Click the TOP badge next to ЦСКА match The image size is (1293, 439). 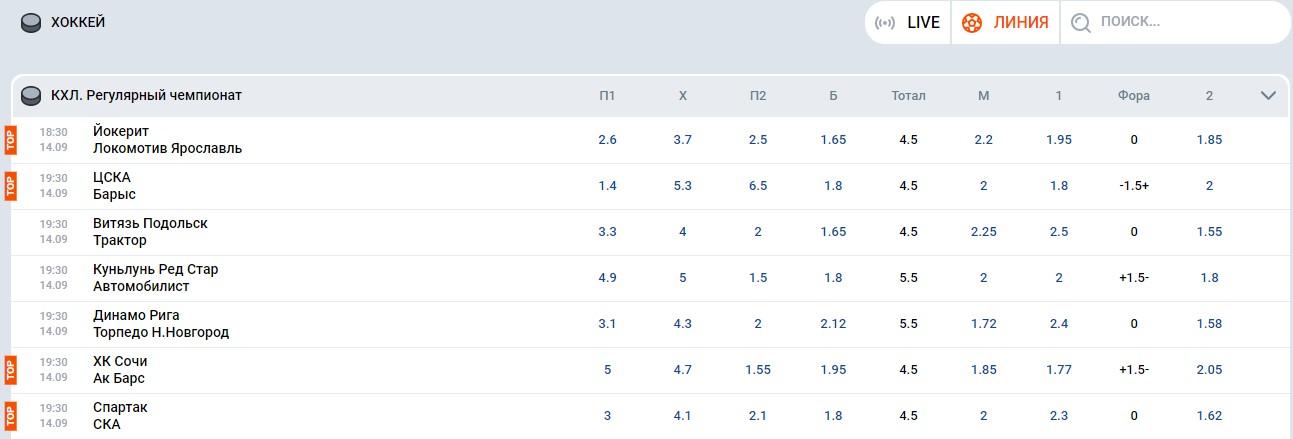point(10,186)
